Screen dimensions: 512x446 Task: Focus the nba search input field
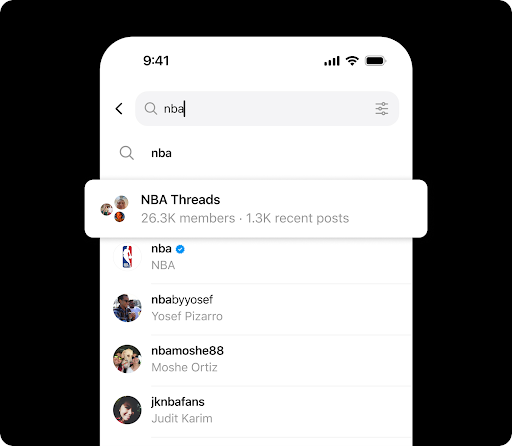tap(267, 109)
